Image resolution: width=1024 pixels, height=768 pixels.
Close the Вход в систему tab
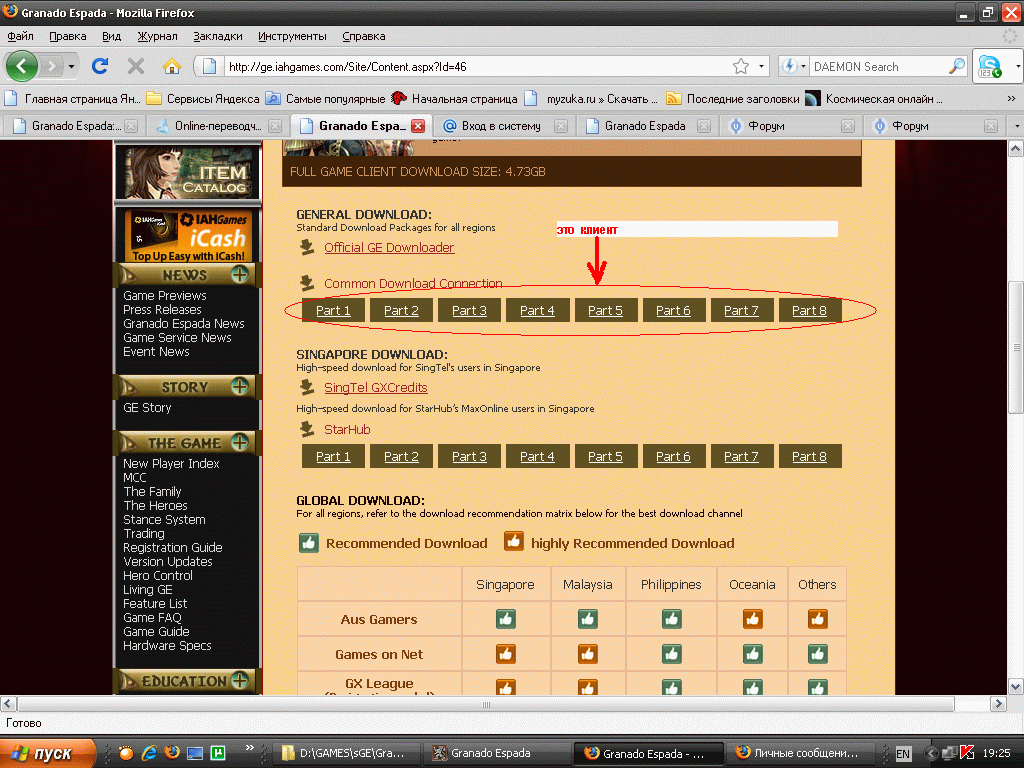tap(561, 126)
